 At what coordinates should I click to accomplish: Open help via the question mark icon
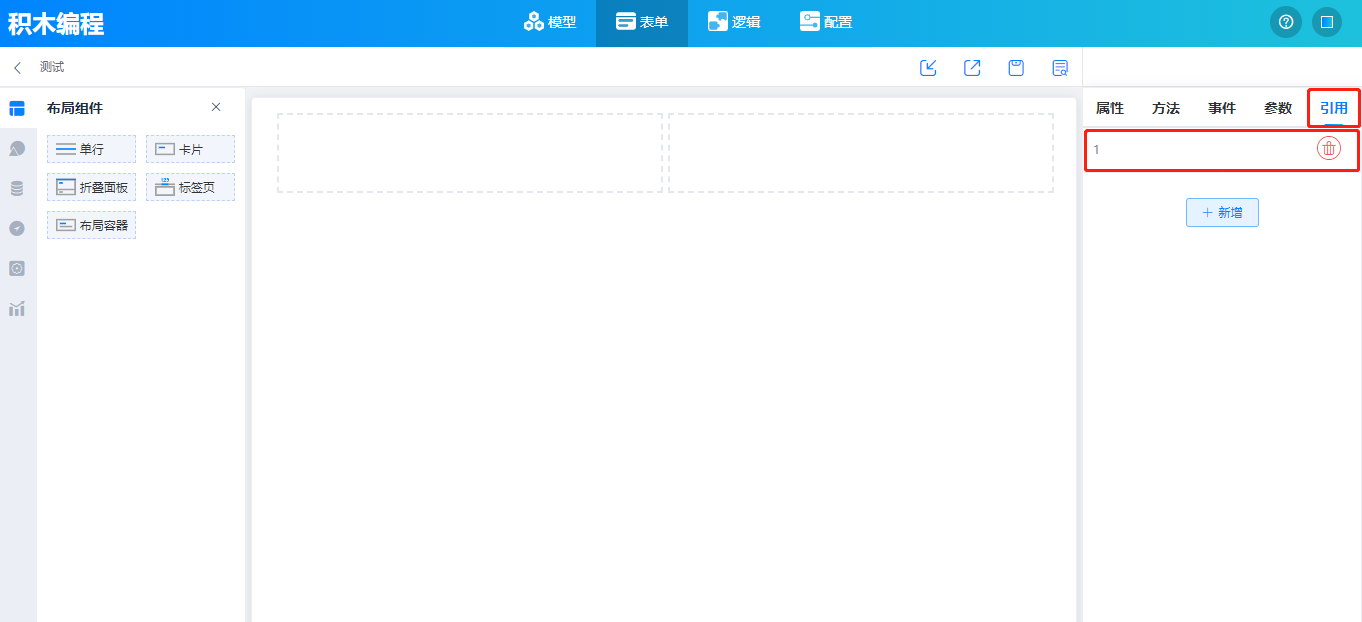(x=1285, y=22)
